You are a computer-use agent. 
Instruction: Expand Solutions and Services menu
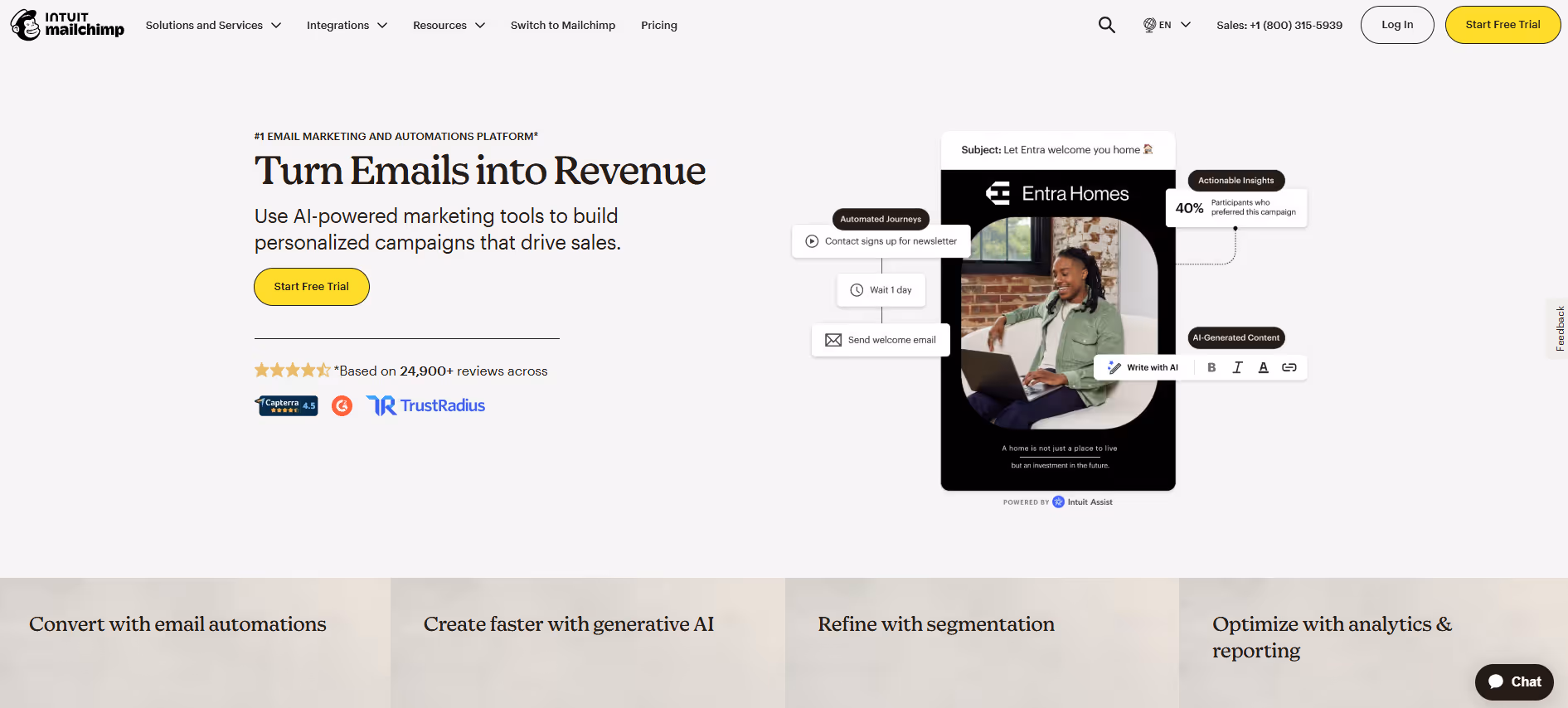click(x=213, y=25)
